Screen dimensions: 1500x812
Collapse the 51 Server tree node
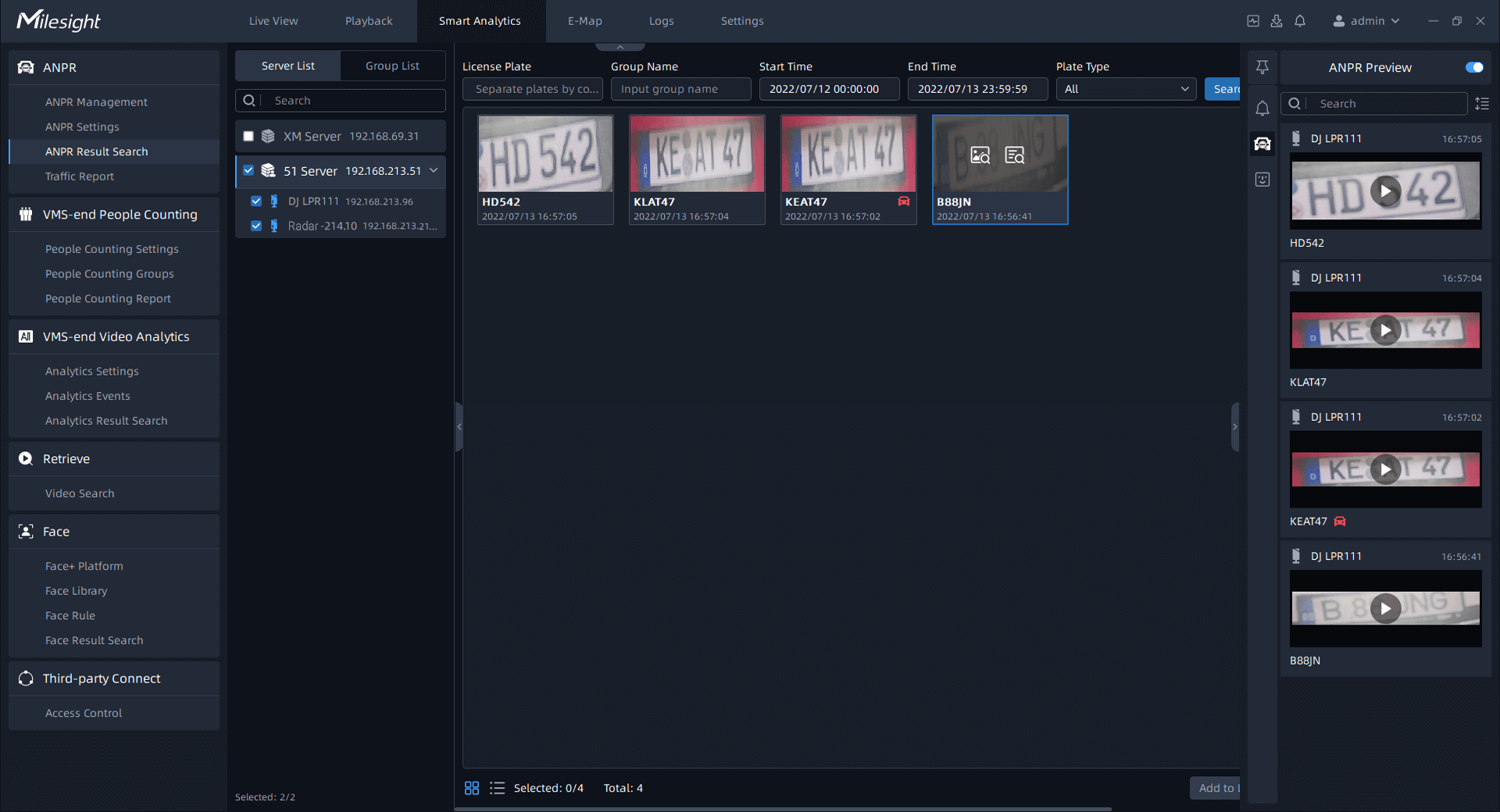[434, 171]
